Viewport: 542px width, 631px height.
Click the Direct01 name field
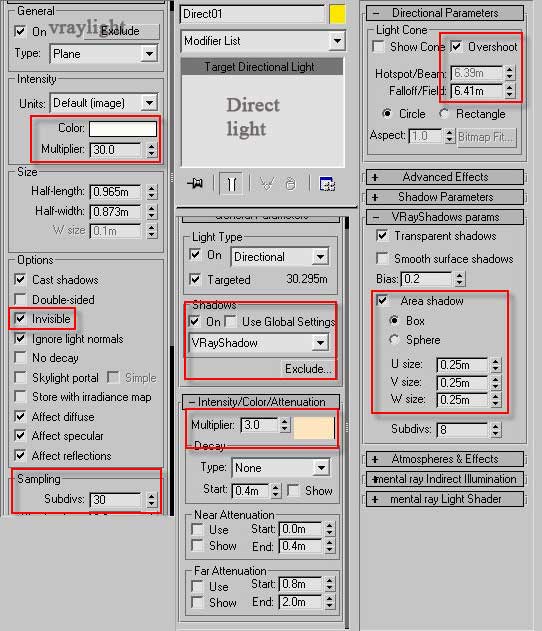(x=252, y=14)
